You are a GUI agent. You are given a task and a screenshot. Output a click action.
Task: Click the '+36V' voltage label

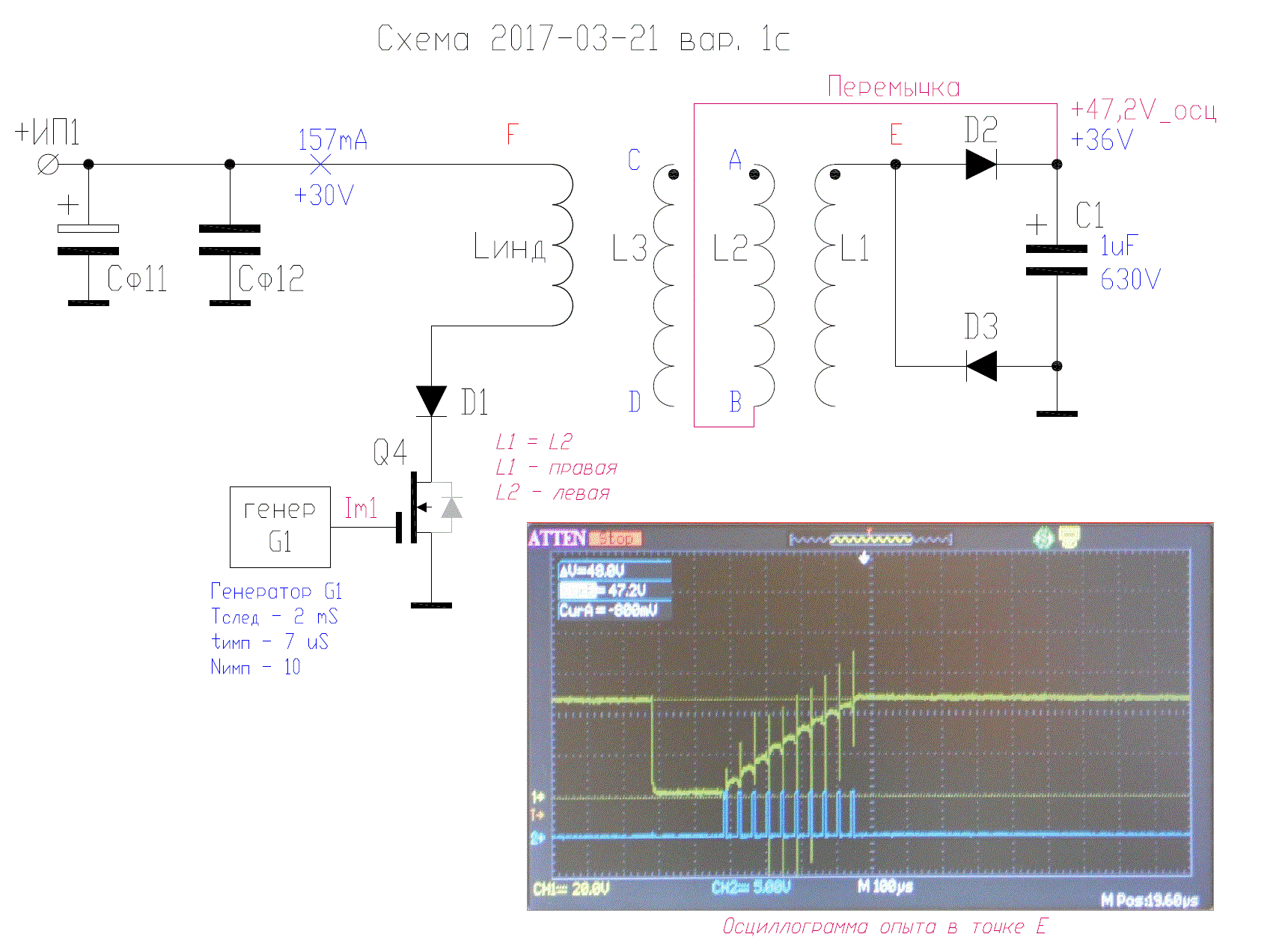click(1102, 140)
